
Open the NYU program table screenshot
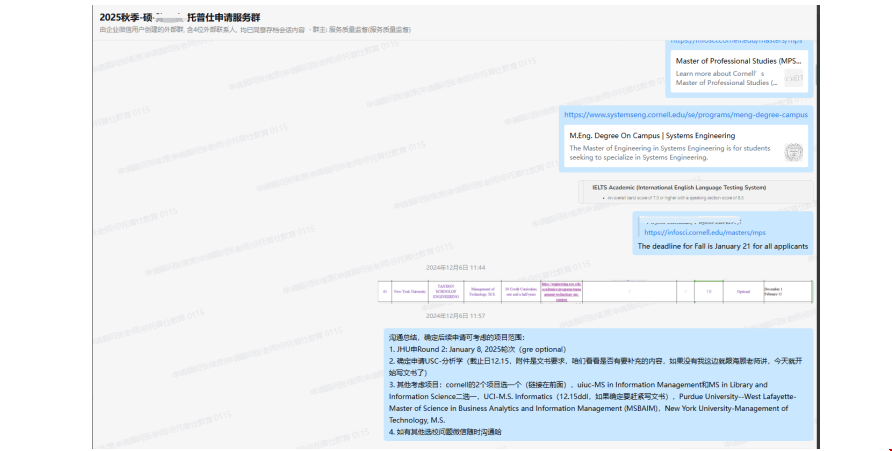coord(594,291)
